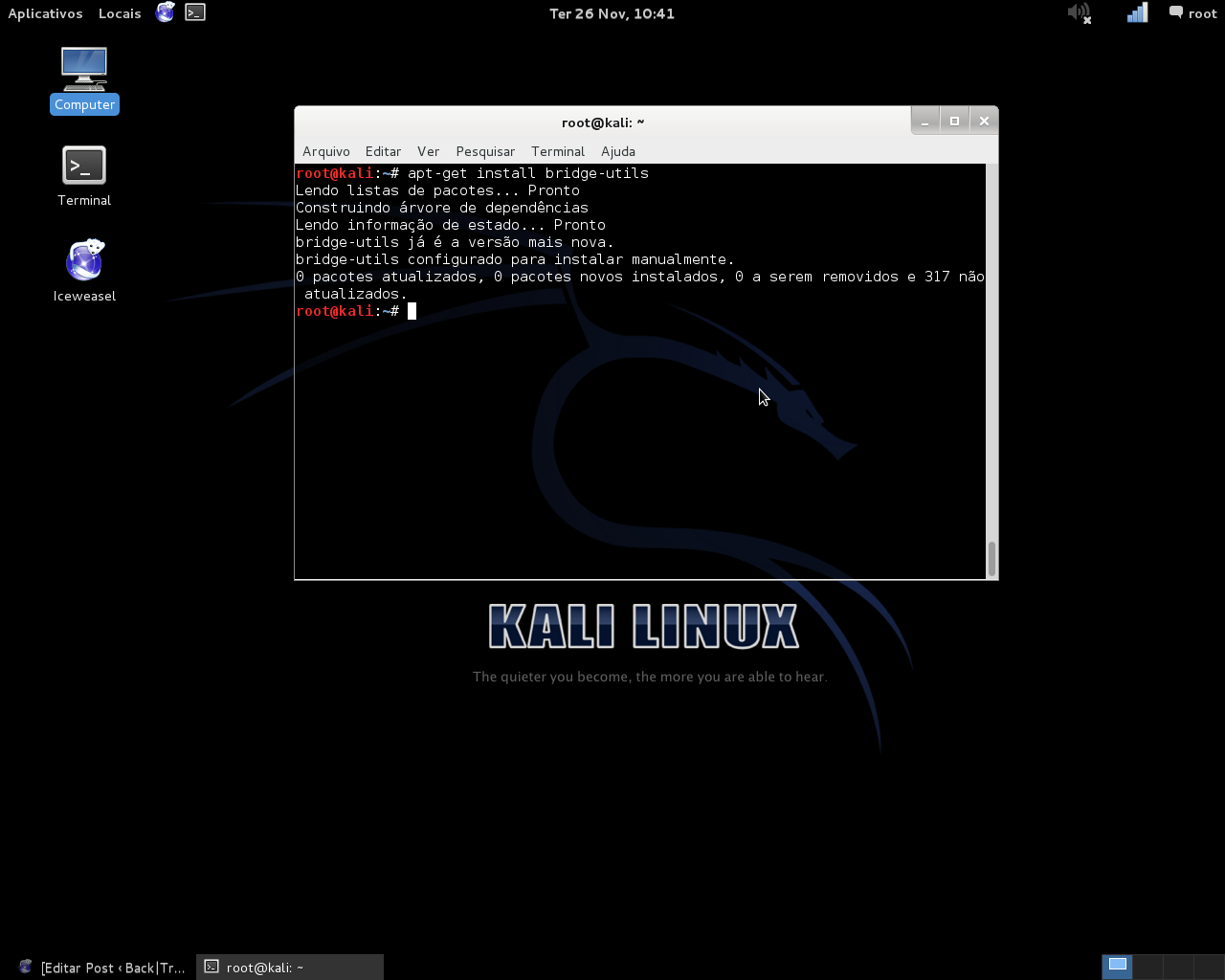Image resolution: width=1225 pixels, height=980 pixels.
Task: Click the terminal vertical scrollbar handle
Action: [x=991, y=558]
